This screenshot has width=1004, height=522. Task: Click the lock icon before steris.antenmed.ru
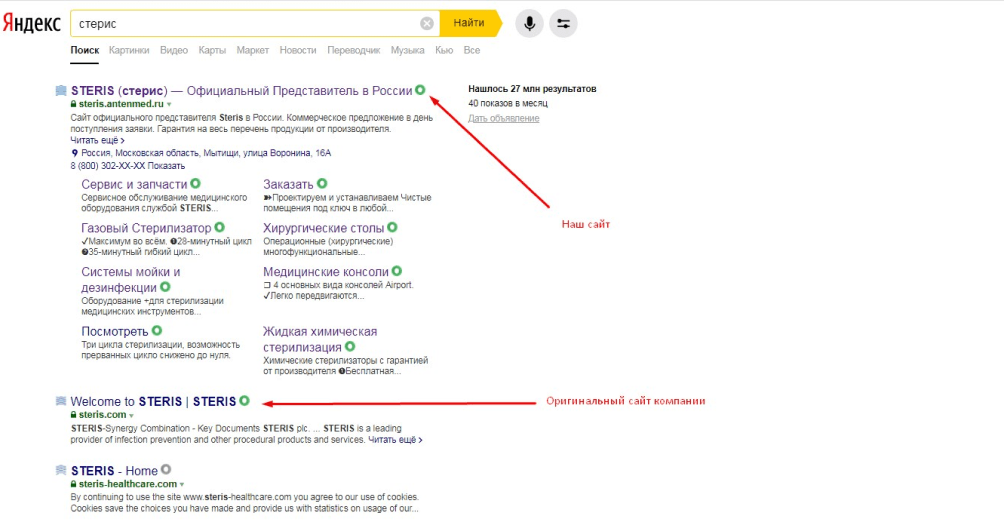pos(74,104)
